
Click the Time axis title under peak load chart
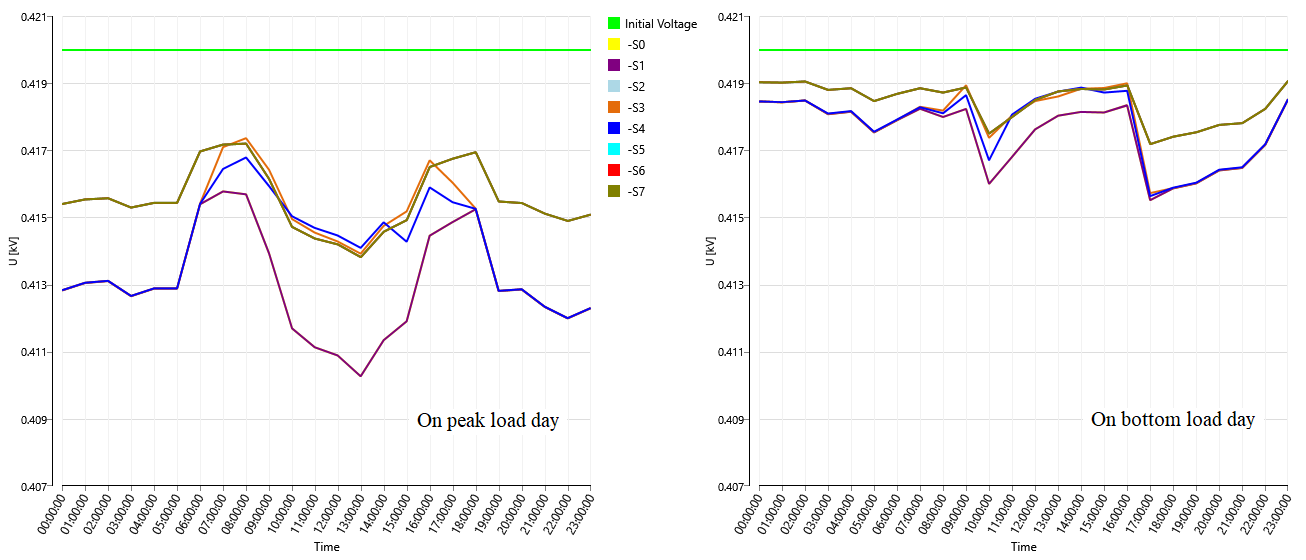click(x=326, y=547)
